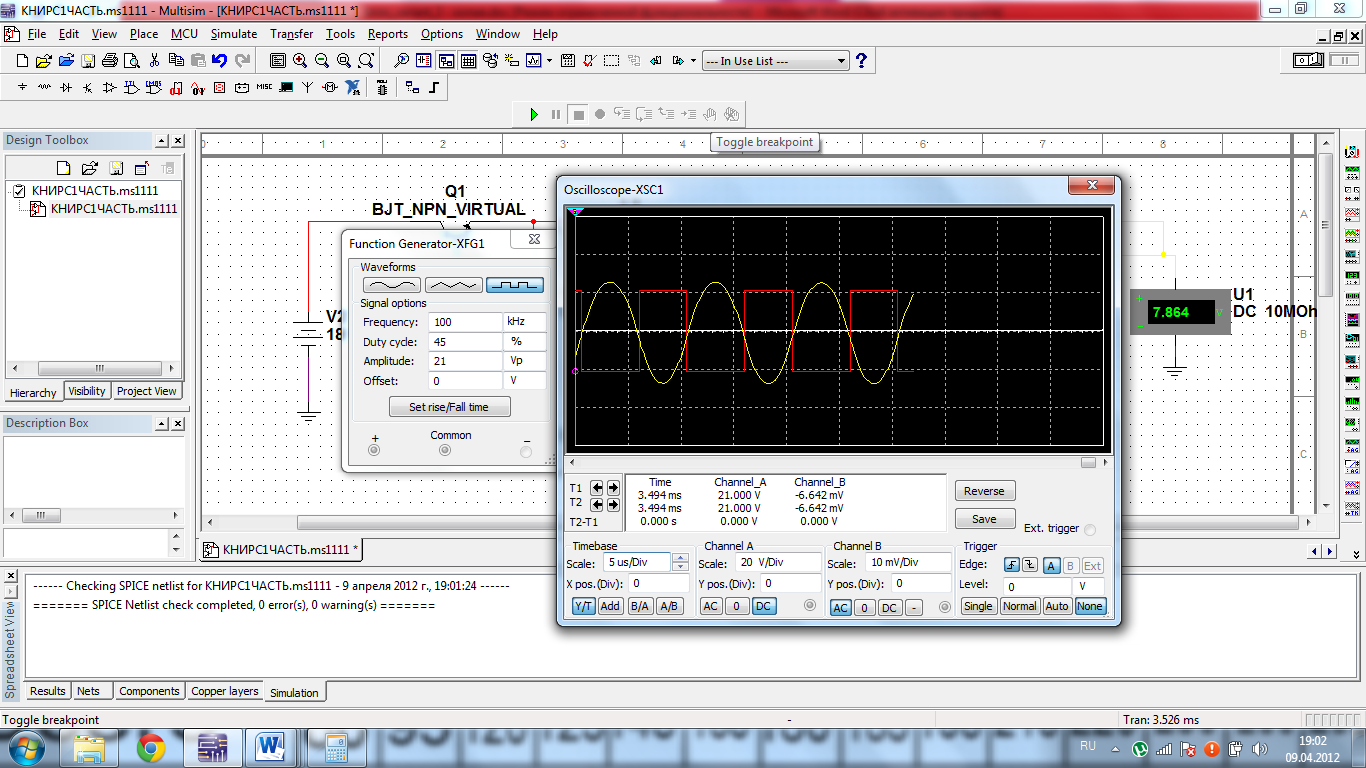Image resolution: width=1366 pixels, height=768 pixels.
Task: Place a TTL component
Action: click(x=132, y=88)
